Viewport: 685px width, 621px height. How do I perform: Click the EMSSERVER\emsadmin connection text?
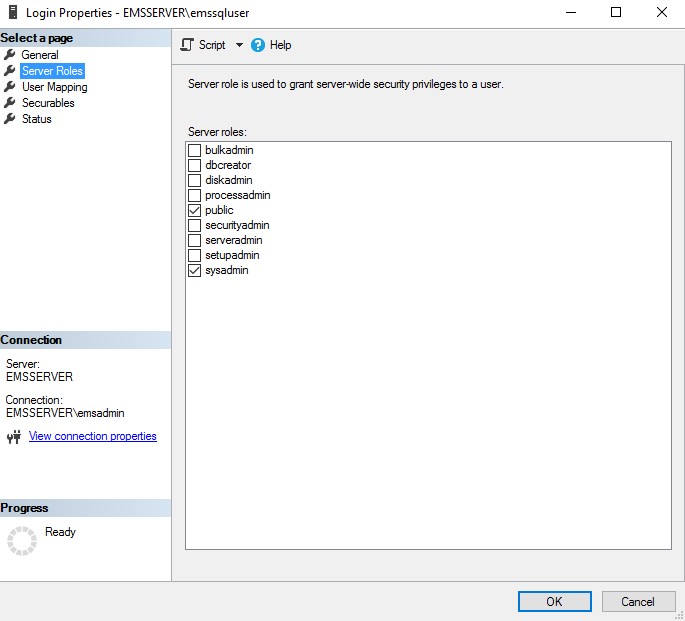[65, 413]
